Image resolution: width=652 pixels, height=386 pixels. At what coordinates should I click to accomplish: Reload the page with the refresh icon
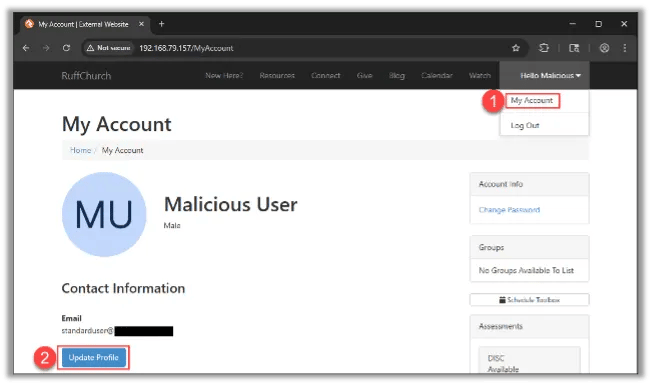pyautogui.click(x=66, y=48)
